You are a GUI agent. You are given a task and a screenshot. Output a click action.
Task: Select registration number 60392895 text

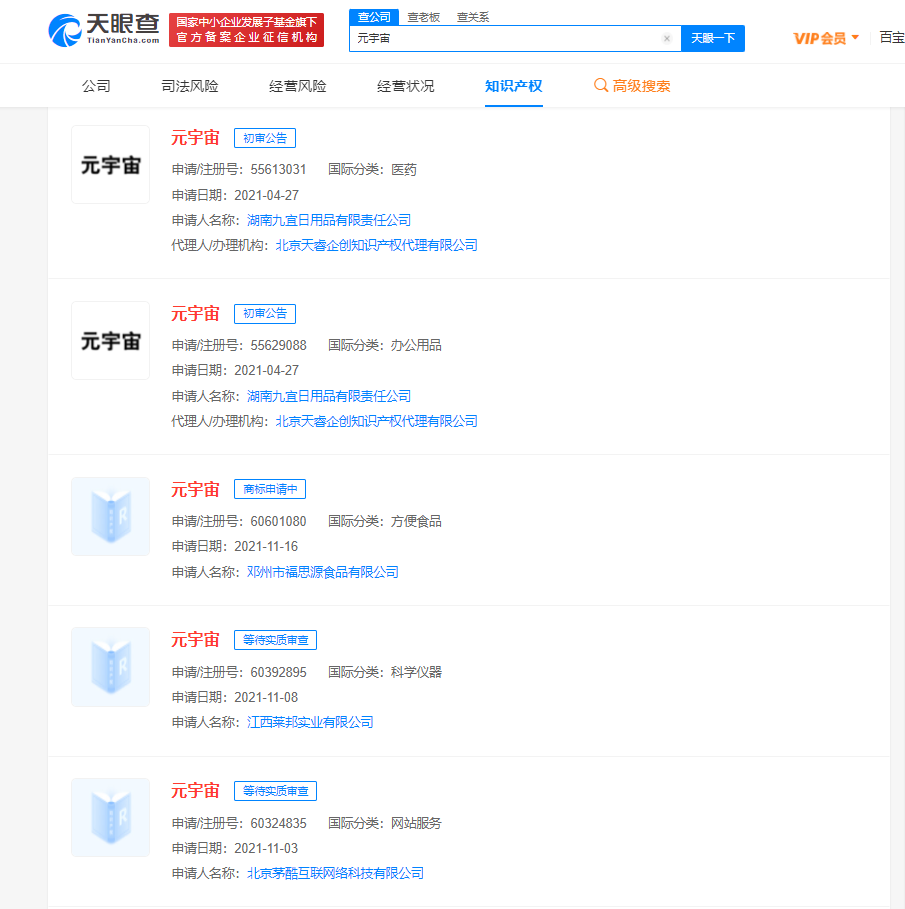coord(278,672)
